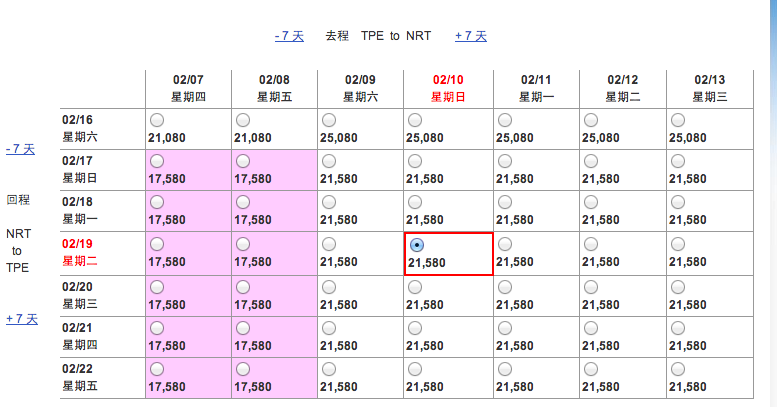Choose 02/10 depart with 02/17 return
This screenshot has height=407, width=777.
pyautogui.click(x=415, y=161)
